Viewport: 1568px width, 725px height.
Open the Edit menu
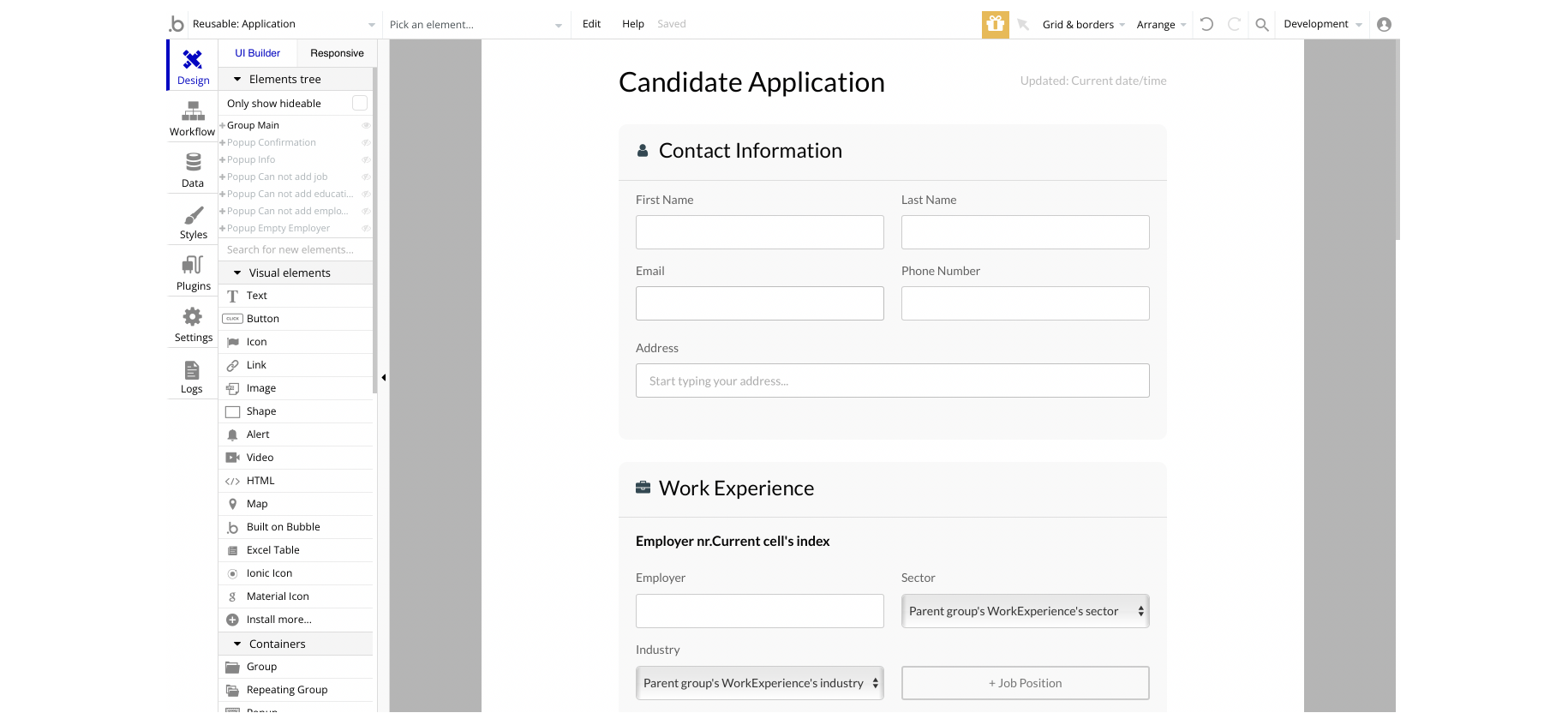tap(591, 24)
